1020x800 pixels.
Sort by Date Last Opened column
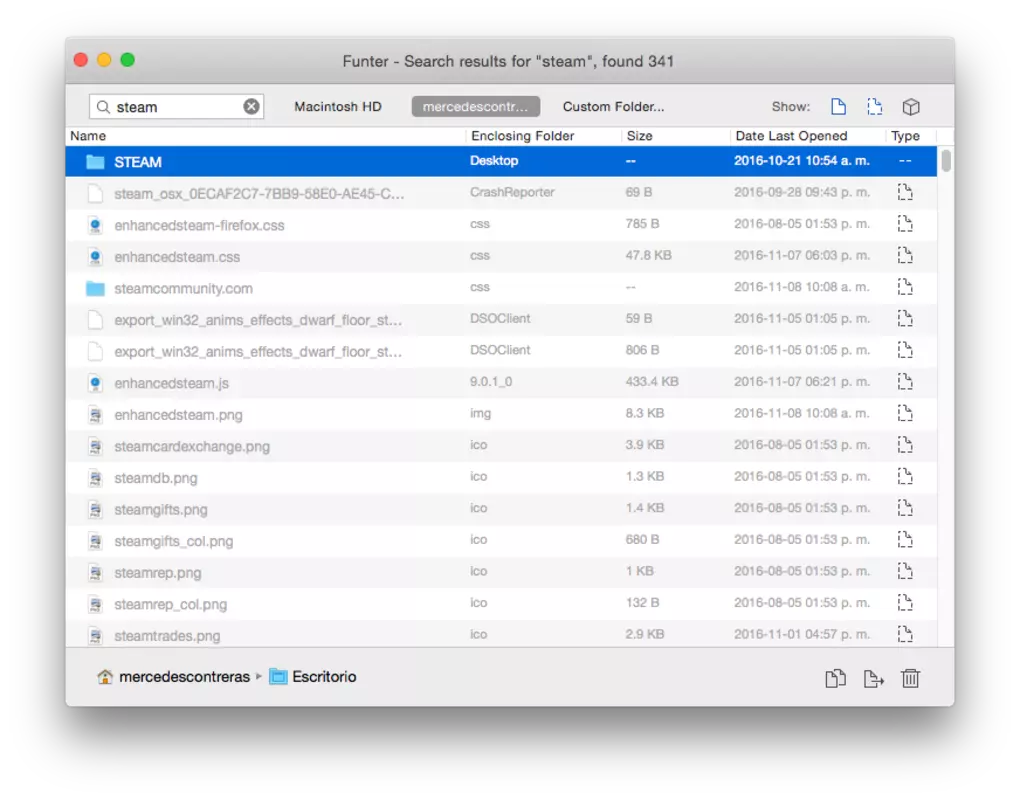pos(791,136)
